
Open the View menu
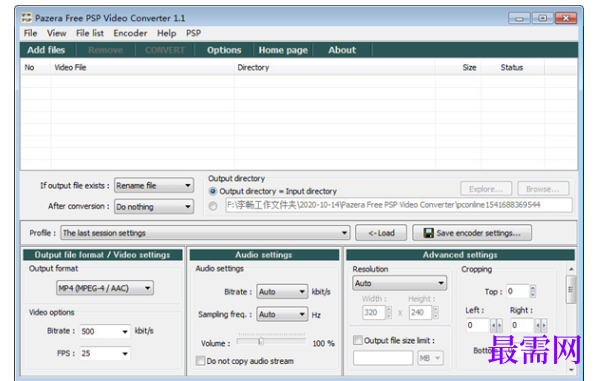click(x=56, y=33)
